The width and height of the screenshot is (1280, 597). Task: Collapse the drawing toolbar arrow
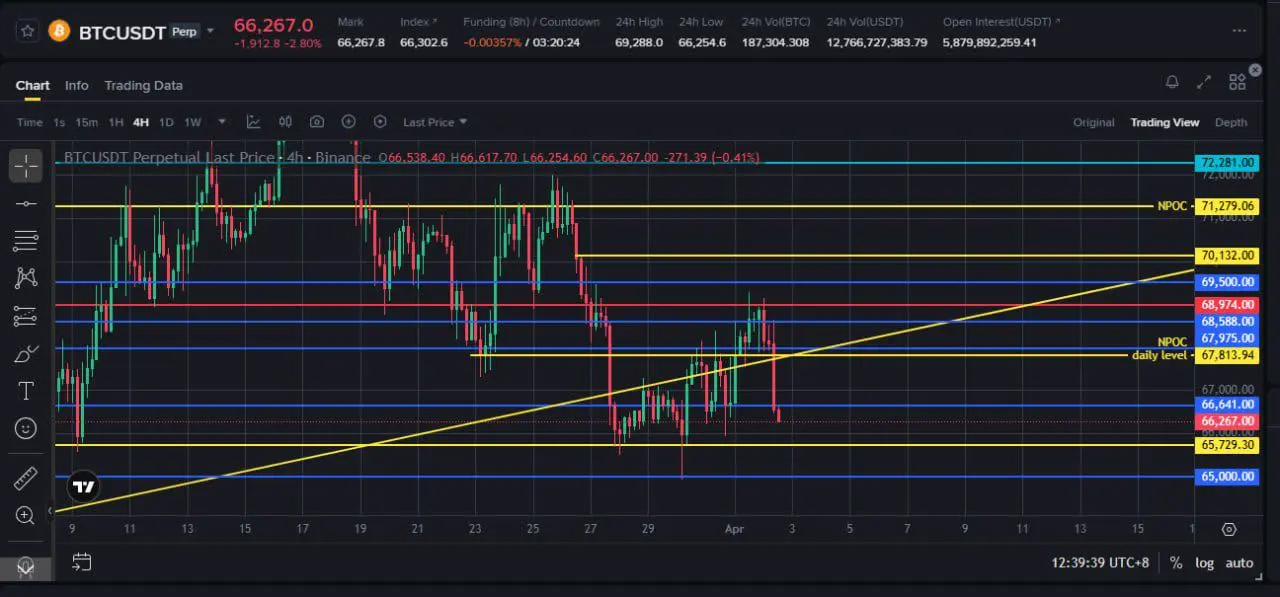pos(49,511)
